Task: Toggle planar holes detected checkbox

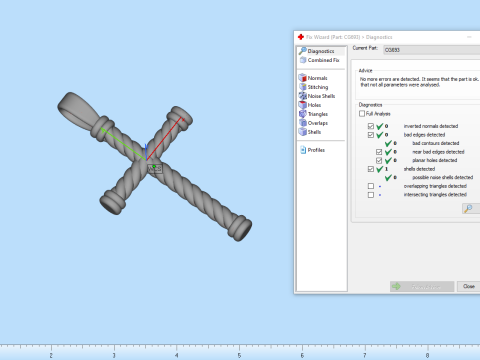Action: [379, 160]
